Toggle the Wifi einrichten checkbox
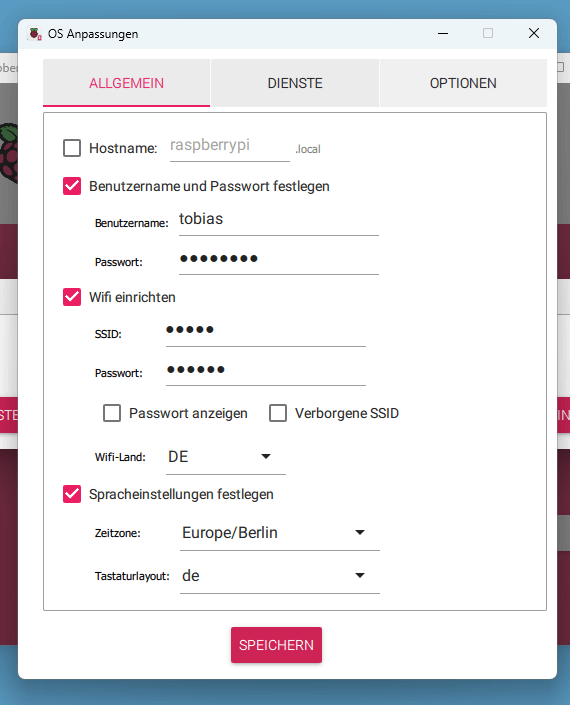This screenshot has width=570, height=705. [72, 297]
